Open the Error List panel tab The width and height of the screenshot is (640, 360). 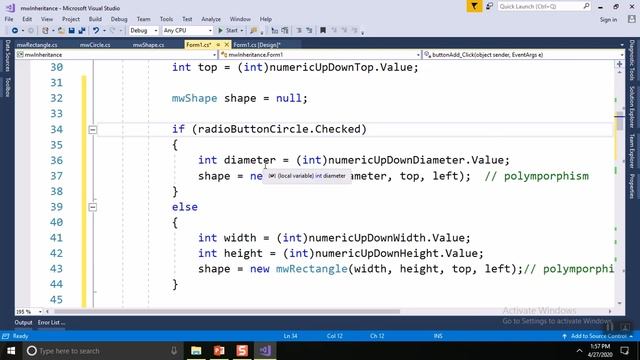[51, 322]
